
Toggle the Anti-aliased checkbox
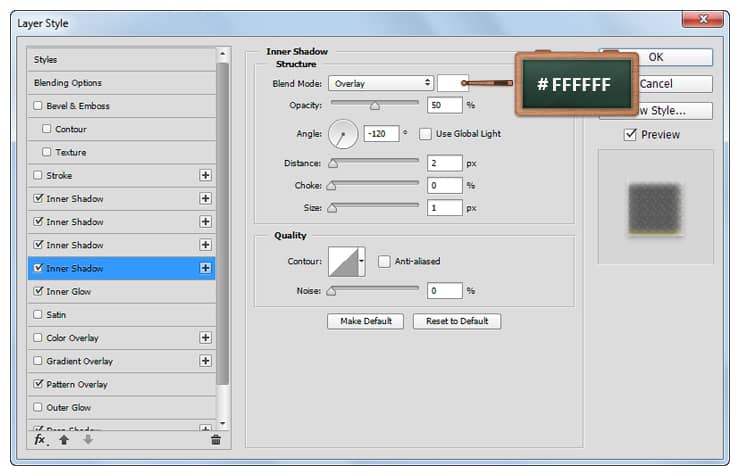[384, 261]
